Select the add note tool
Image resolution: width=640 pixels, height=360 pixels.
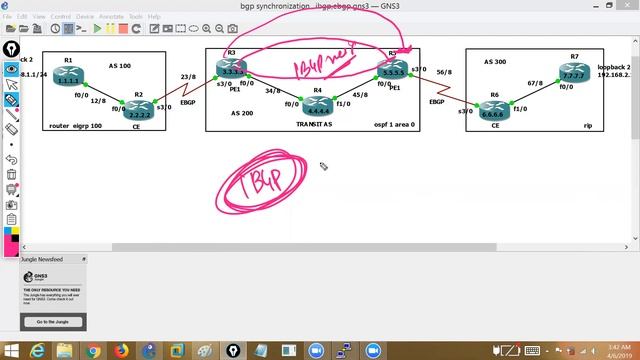(154, 29)
